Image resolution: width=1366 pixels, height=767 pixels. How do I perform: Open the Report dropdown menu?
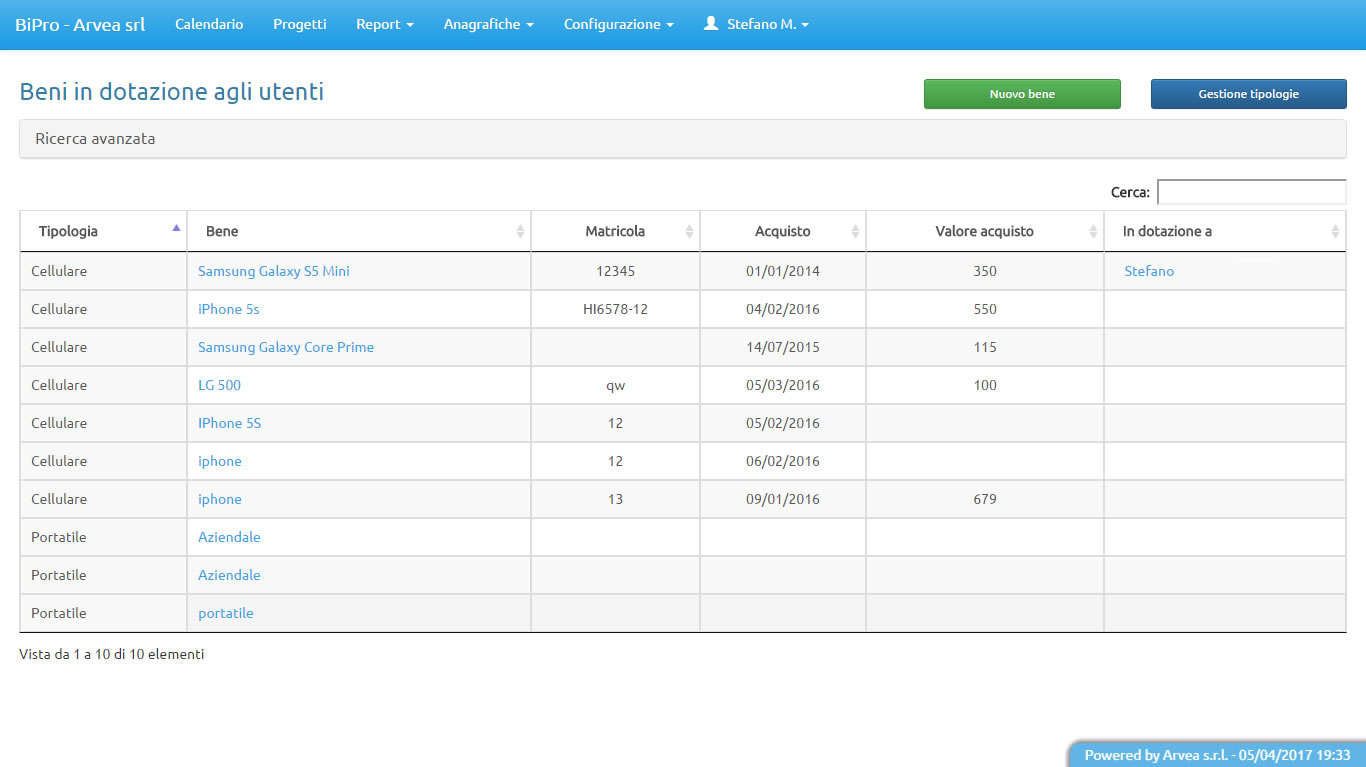point(384,24)
